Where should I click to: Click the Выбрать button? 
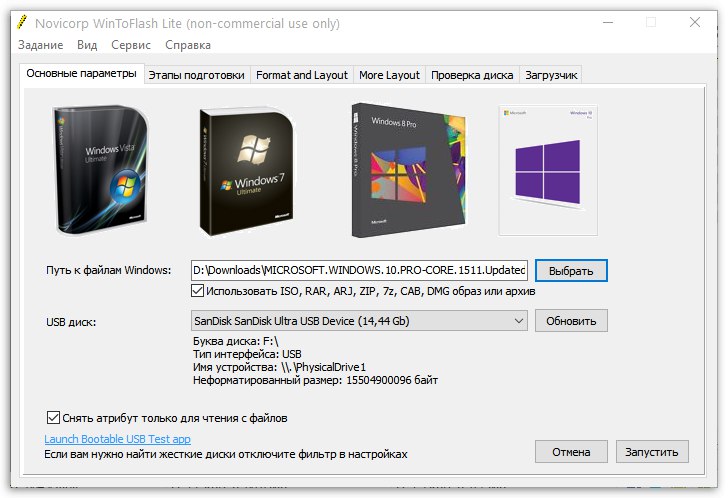point(571,271)
